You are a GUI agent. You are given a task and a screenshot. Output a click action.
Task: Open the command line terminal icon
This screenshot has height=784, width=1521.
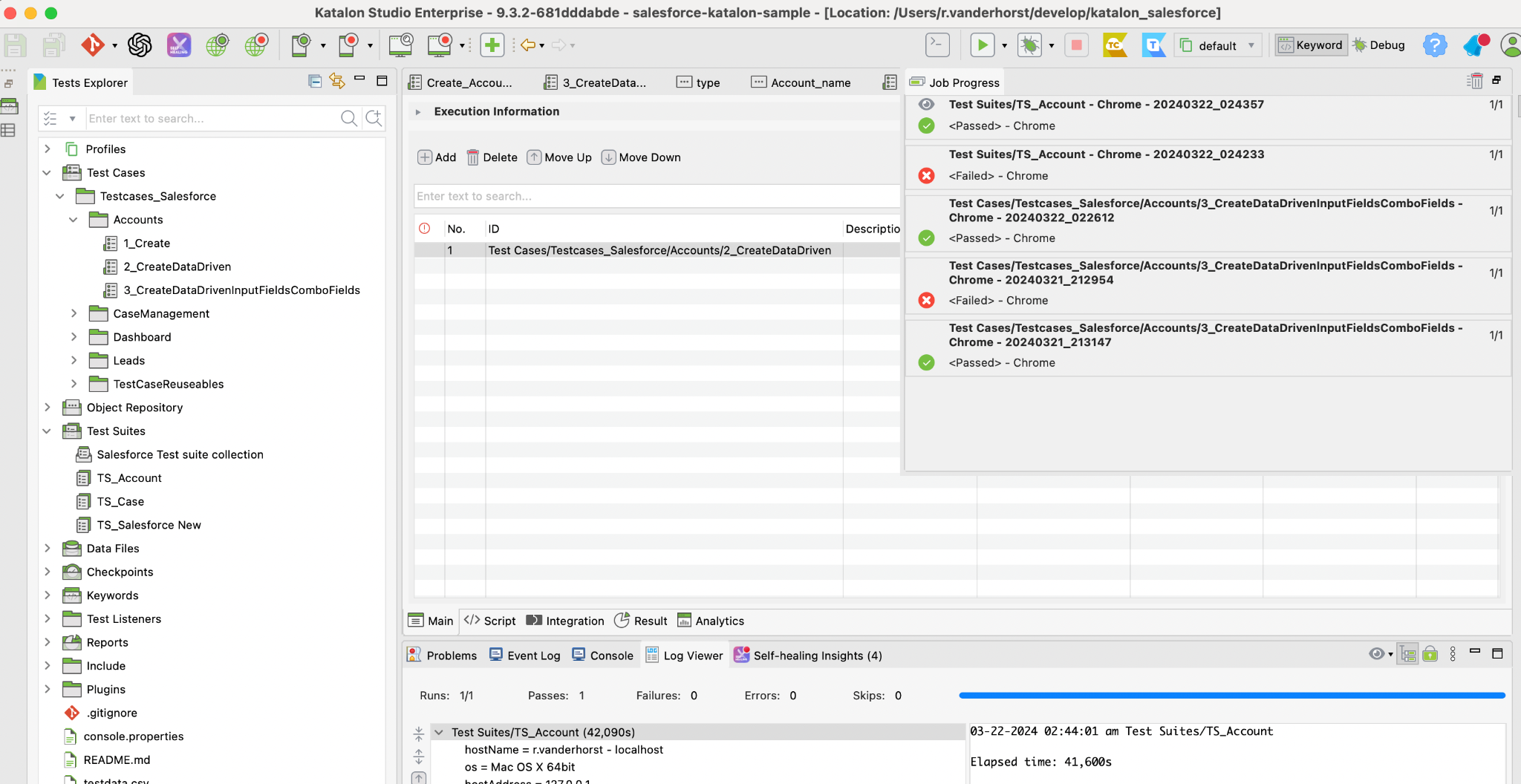tap(938, 45)
